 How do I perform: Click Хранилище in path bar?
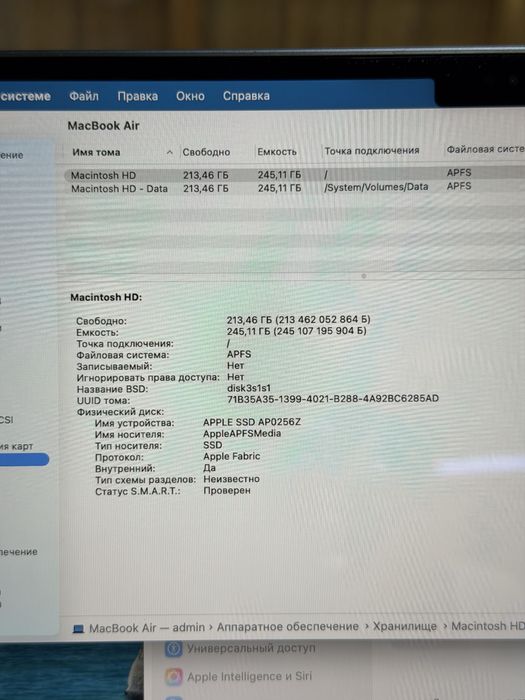405,626
